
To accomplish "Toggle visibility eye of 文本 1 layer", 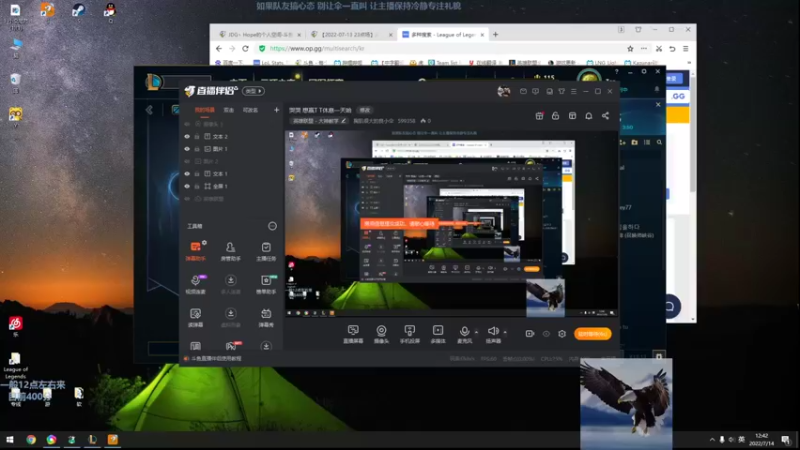I will pyautogui.click(x=187, y=174).
